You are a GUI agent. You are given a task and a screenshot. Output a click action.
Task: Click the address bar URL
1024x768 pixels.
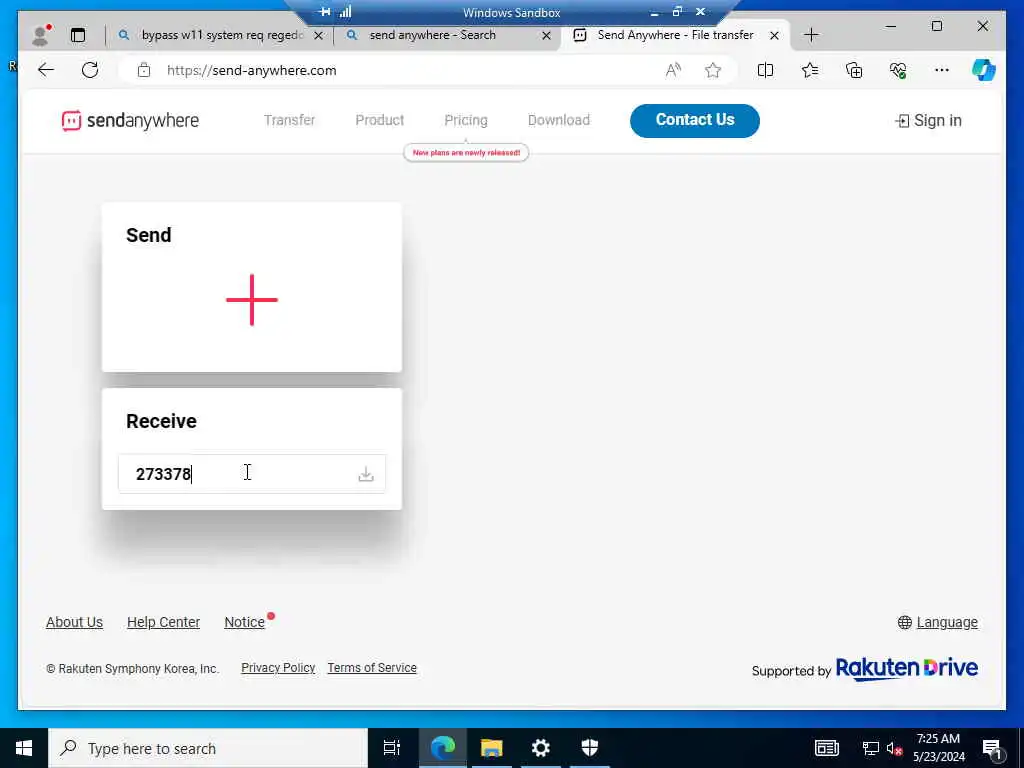[x=251, y=71]
